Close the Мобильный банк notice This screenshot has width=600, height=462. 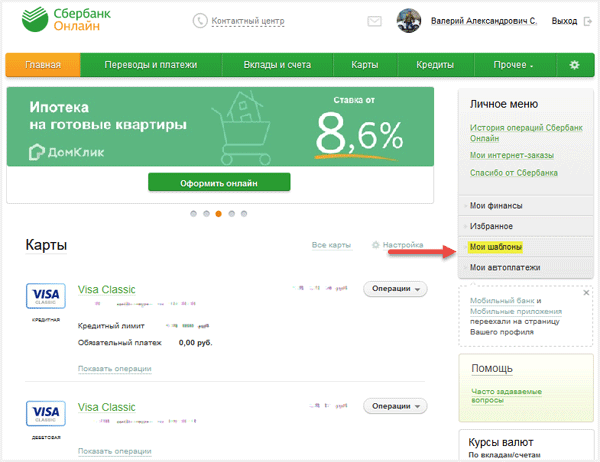(586, 293)
